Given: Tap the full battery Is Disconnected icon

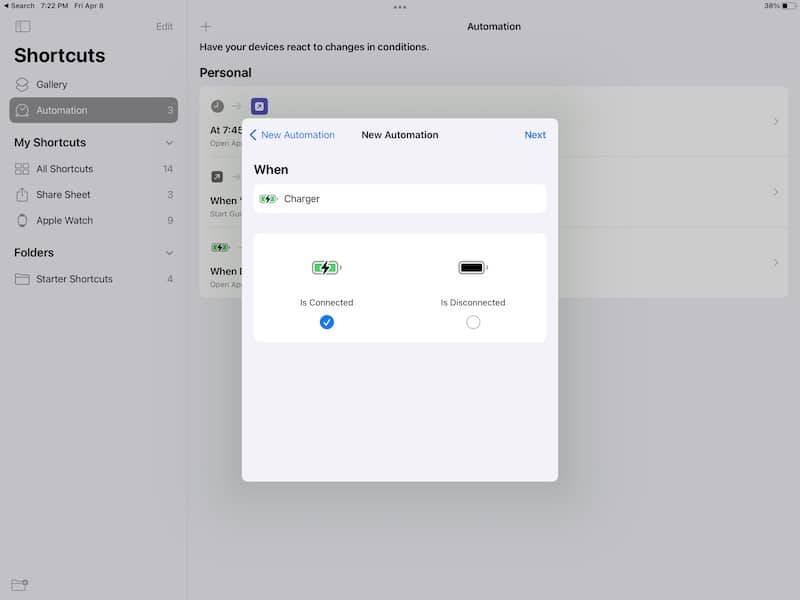Looking at the screenshot, I should (x=473, y=267).
